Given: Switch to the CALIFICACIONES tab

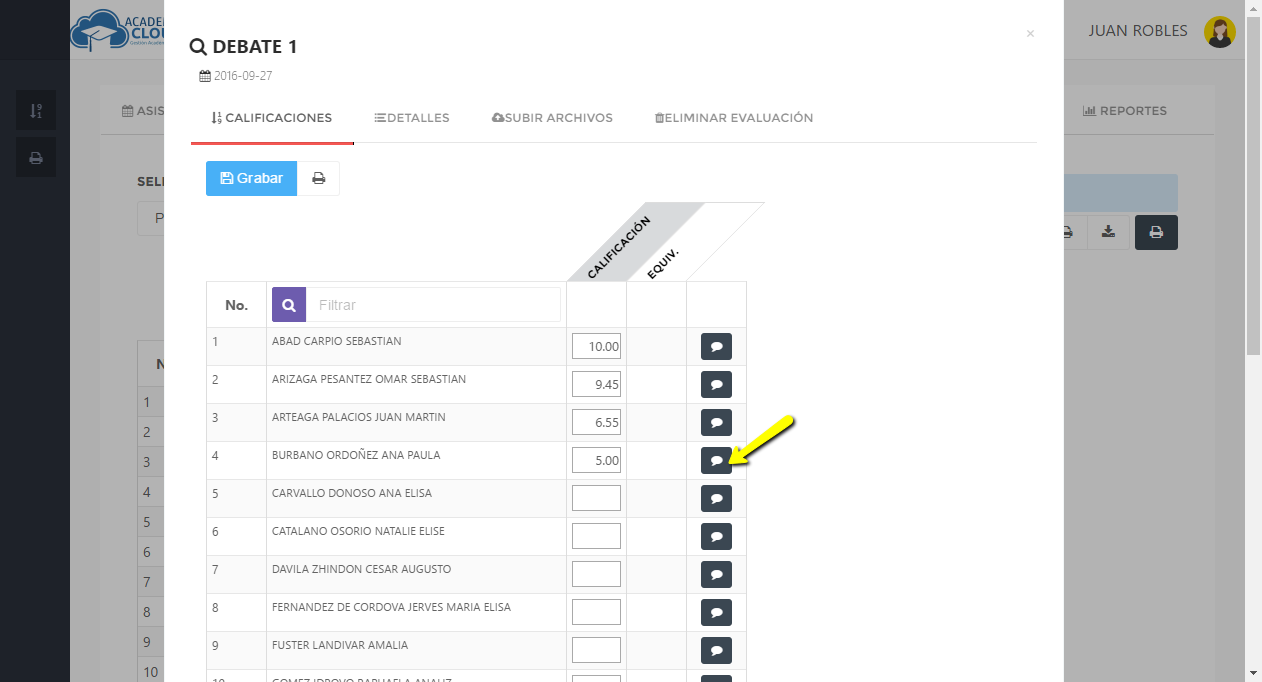Looking at the screenshot, I should coord(272,118).
